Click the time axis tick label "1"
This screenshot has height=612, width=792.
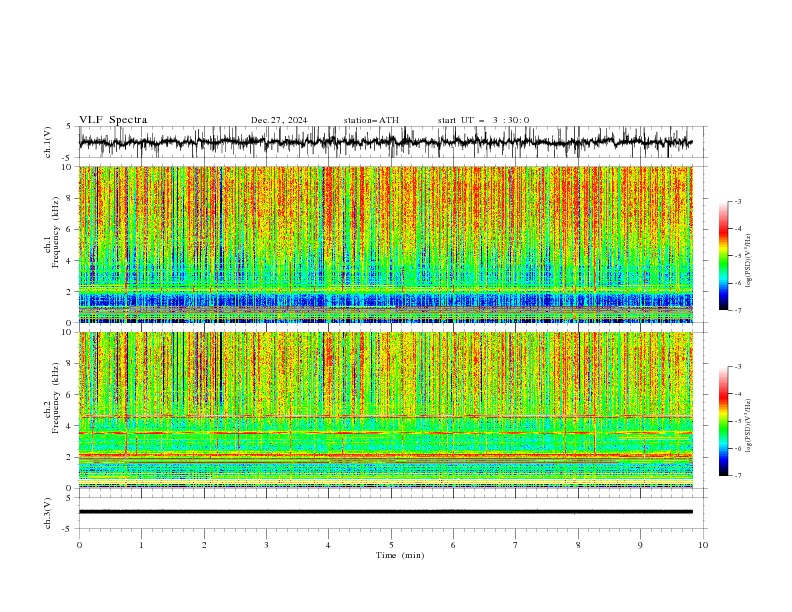[x=141, y=545]
